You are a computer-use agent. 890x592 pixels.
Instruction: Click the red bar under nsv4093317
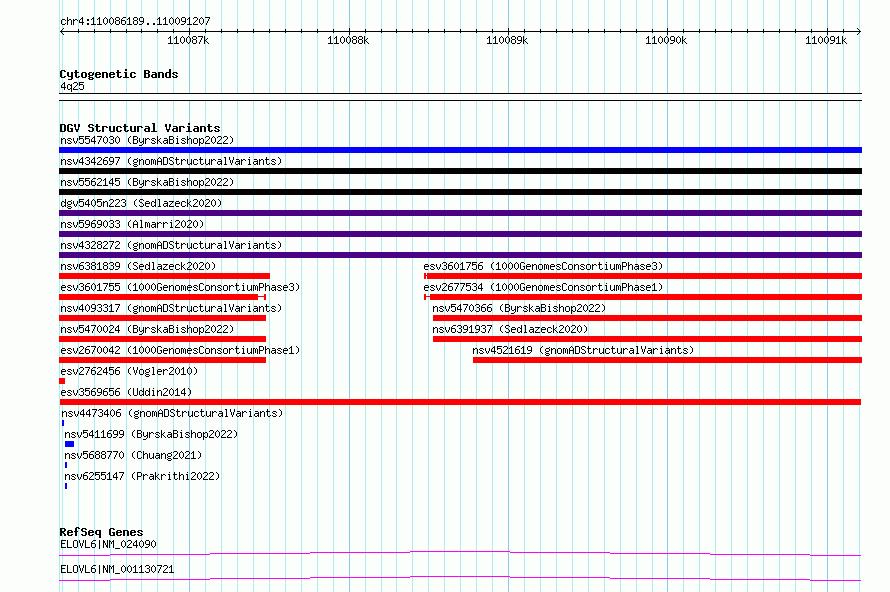tap(162, 318)
